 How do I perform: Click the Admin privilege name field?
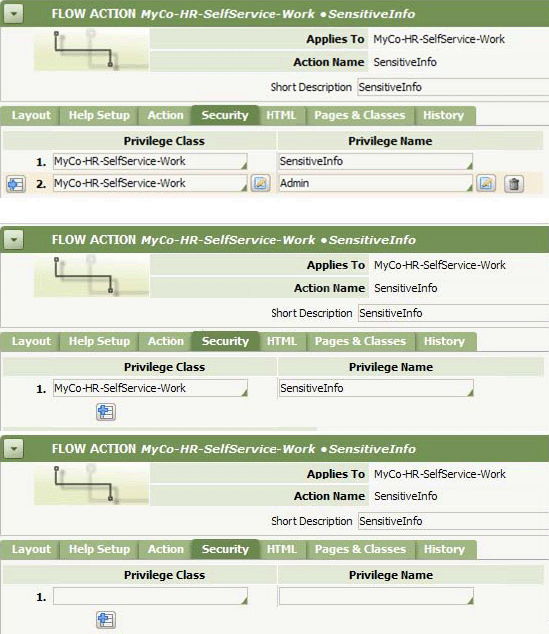(x=376, y=183)
